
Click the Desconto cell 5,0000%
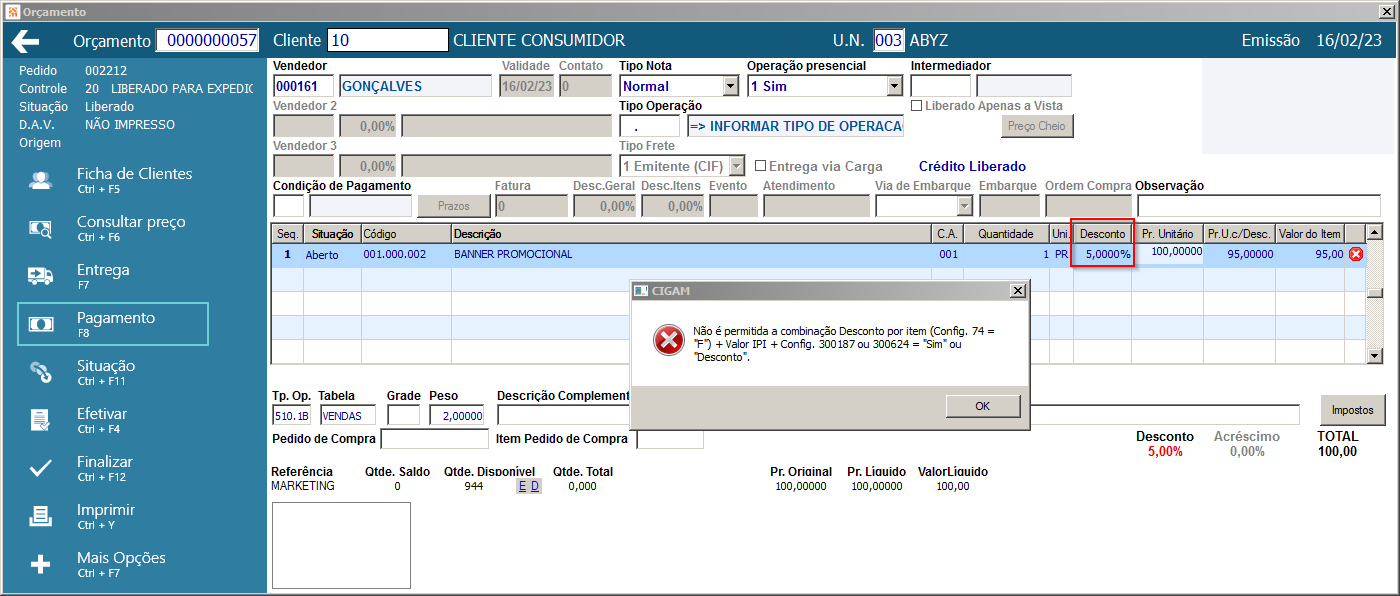1102,254
